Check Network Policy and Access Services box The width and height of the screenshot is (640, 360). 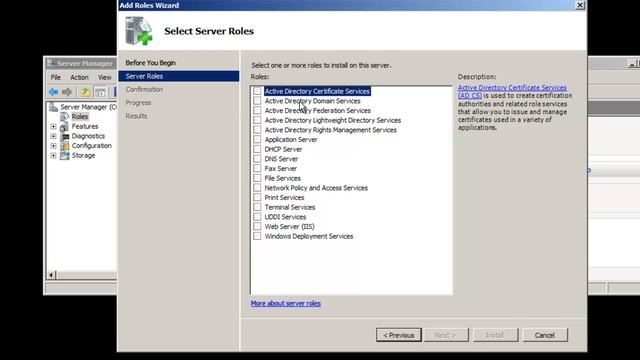click(257, 188)
